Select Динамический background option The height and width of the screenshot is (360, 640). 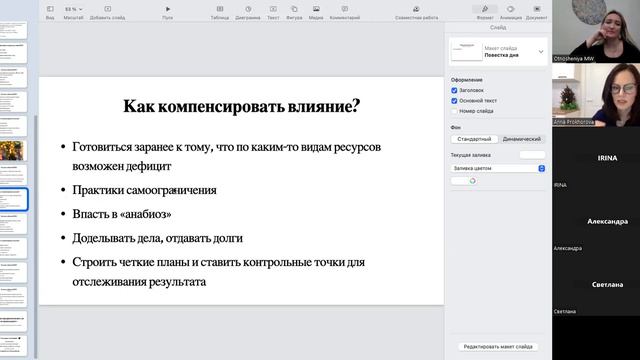(x=522, y=139)
